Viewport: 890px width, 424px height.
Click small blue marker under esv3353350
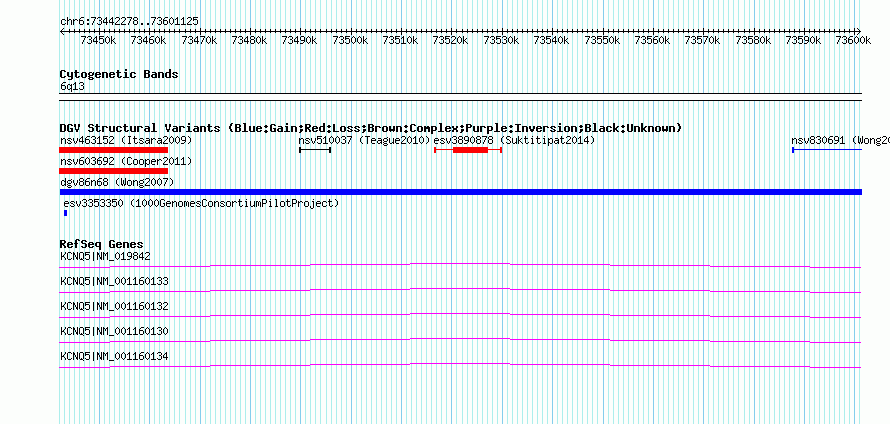click(66, 213)
